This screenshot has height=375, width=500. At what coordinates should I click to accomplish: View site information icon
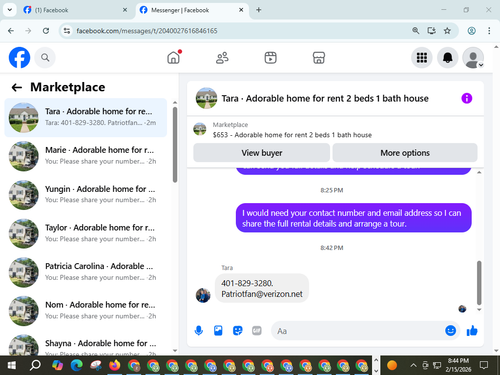pos(67,31)
